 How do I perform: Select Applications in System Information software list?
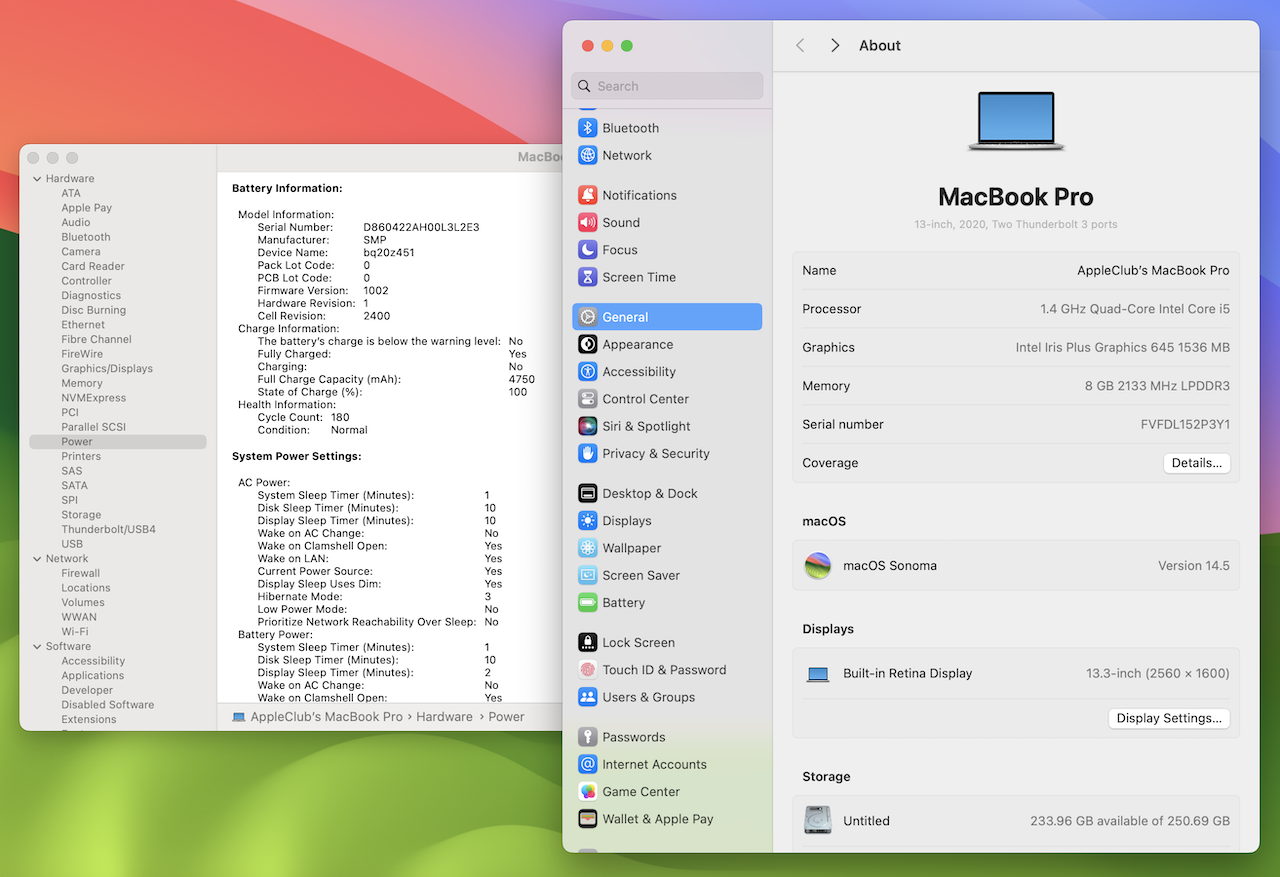point(93,676)
